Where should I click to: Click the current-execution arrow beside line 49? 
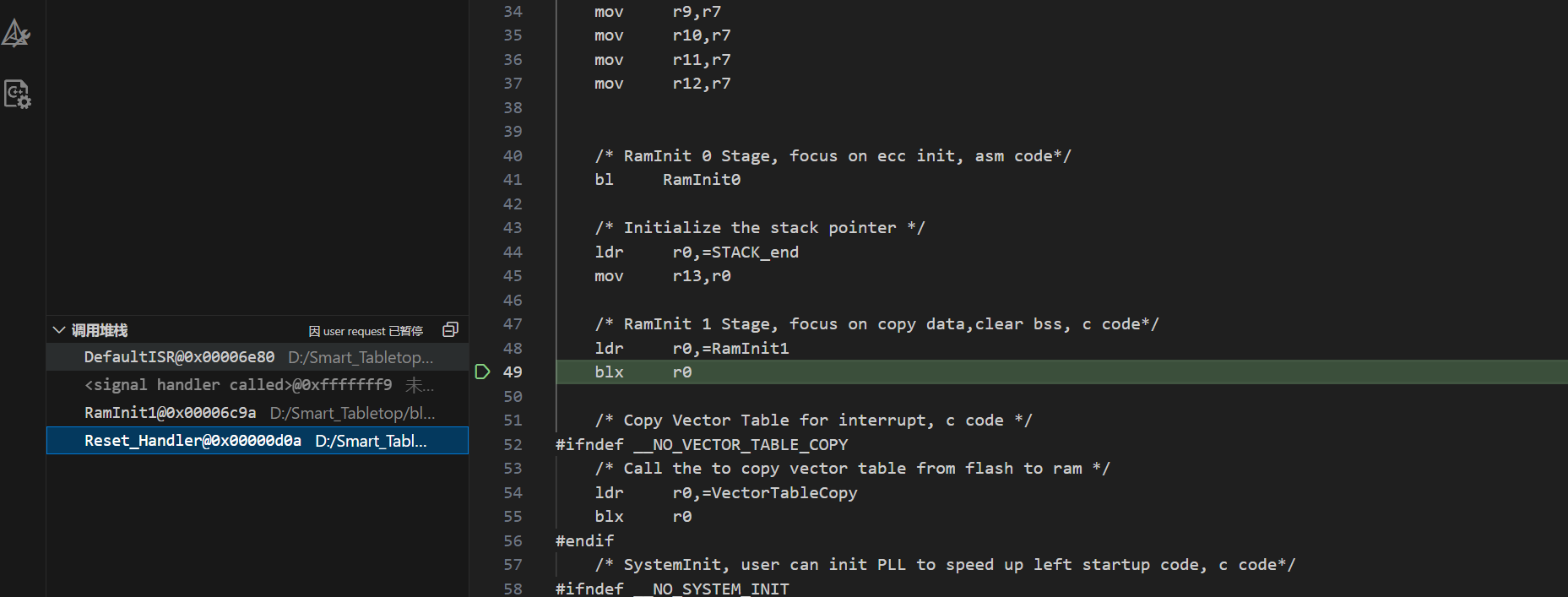click(482, 372)
